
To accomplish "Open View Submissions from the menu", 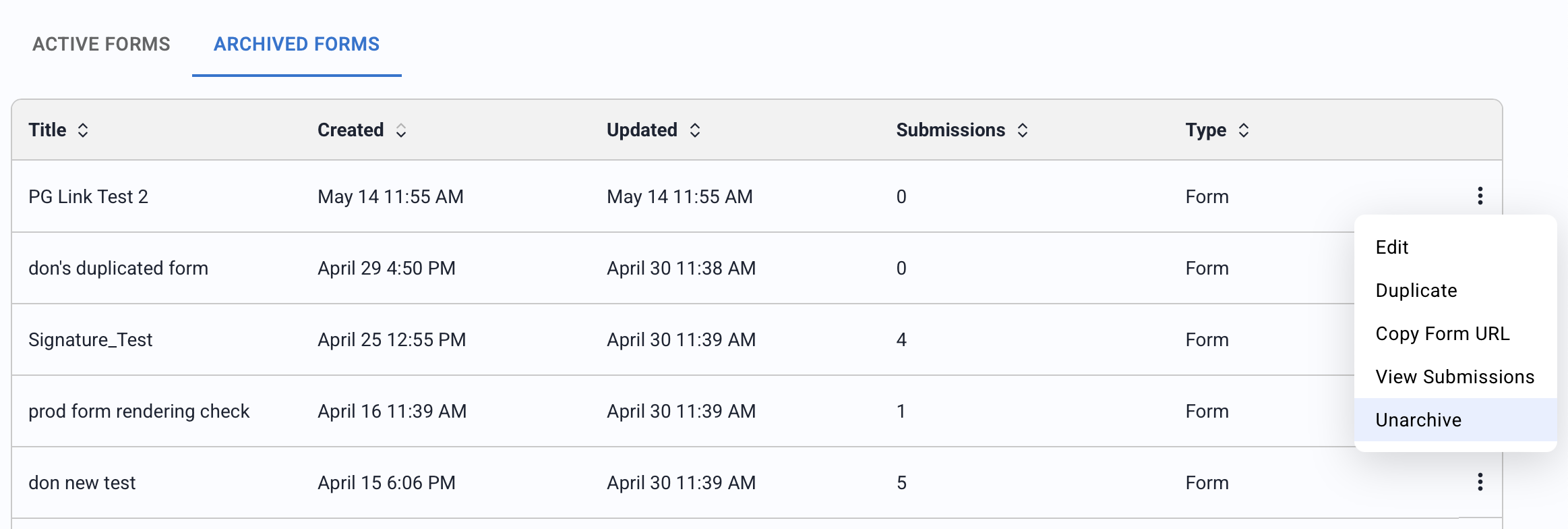I will [1455, 377].
